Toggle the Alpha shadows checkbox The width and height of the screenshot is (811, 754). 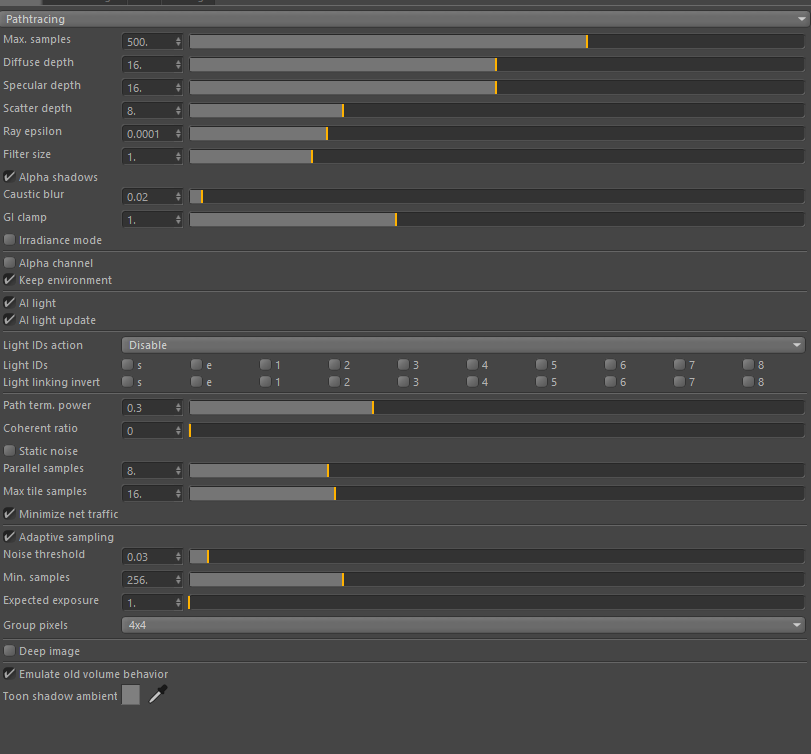[9, 177]
